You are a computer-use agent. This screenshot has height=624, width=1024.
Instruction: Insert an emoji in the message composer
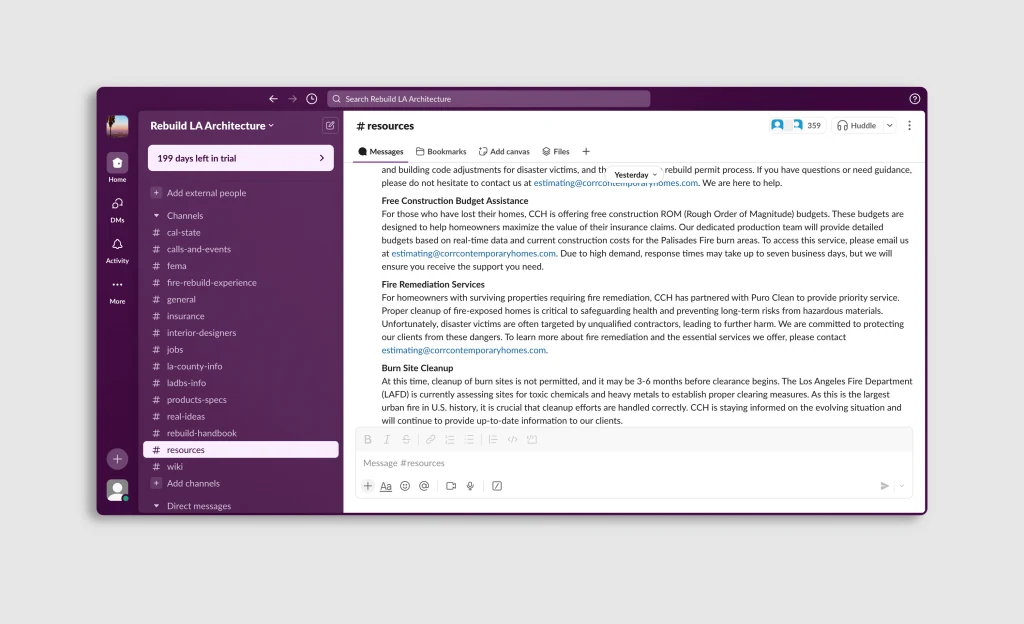pos(405,486)
